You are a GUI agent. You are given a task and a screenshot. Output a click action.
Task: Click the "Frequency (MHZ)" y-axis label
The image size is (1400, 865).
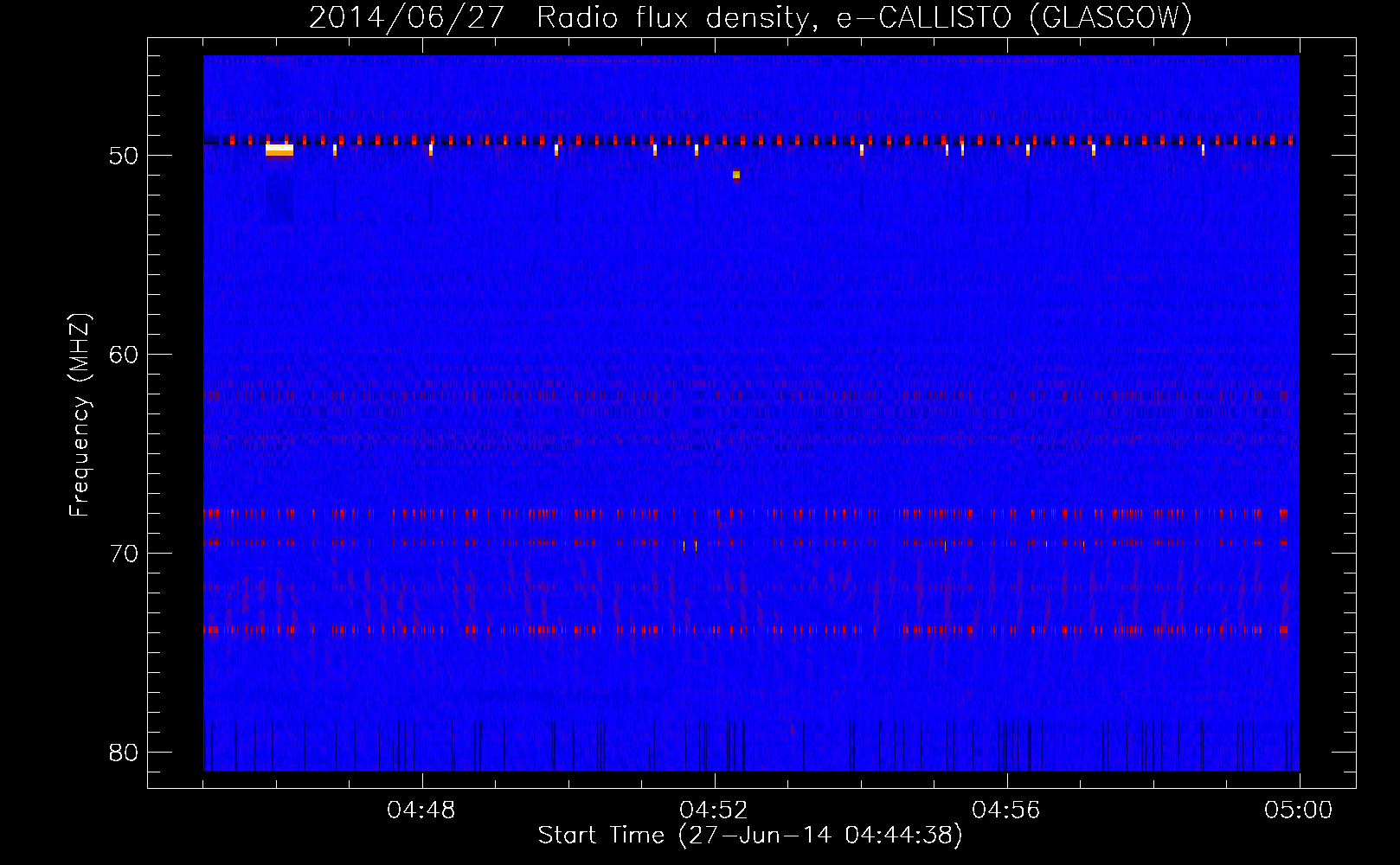[79, 415]
